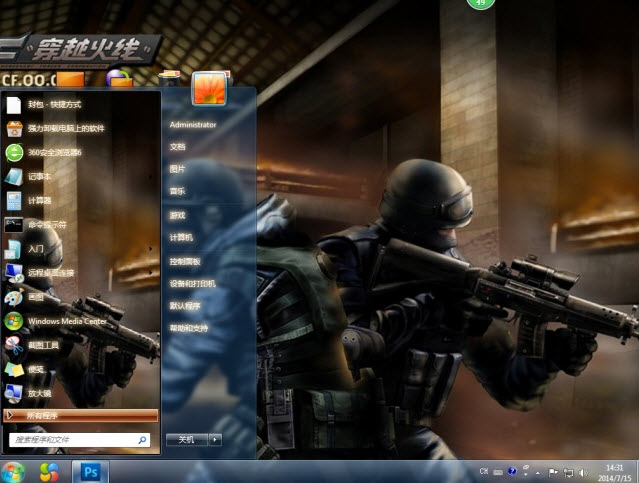Click the search magnifier in Start menu
Viewport: 639px width, 483px height.
click(142, 440)
